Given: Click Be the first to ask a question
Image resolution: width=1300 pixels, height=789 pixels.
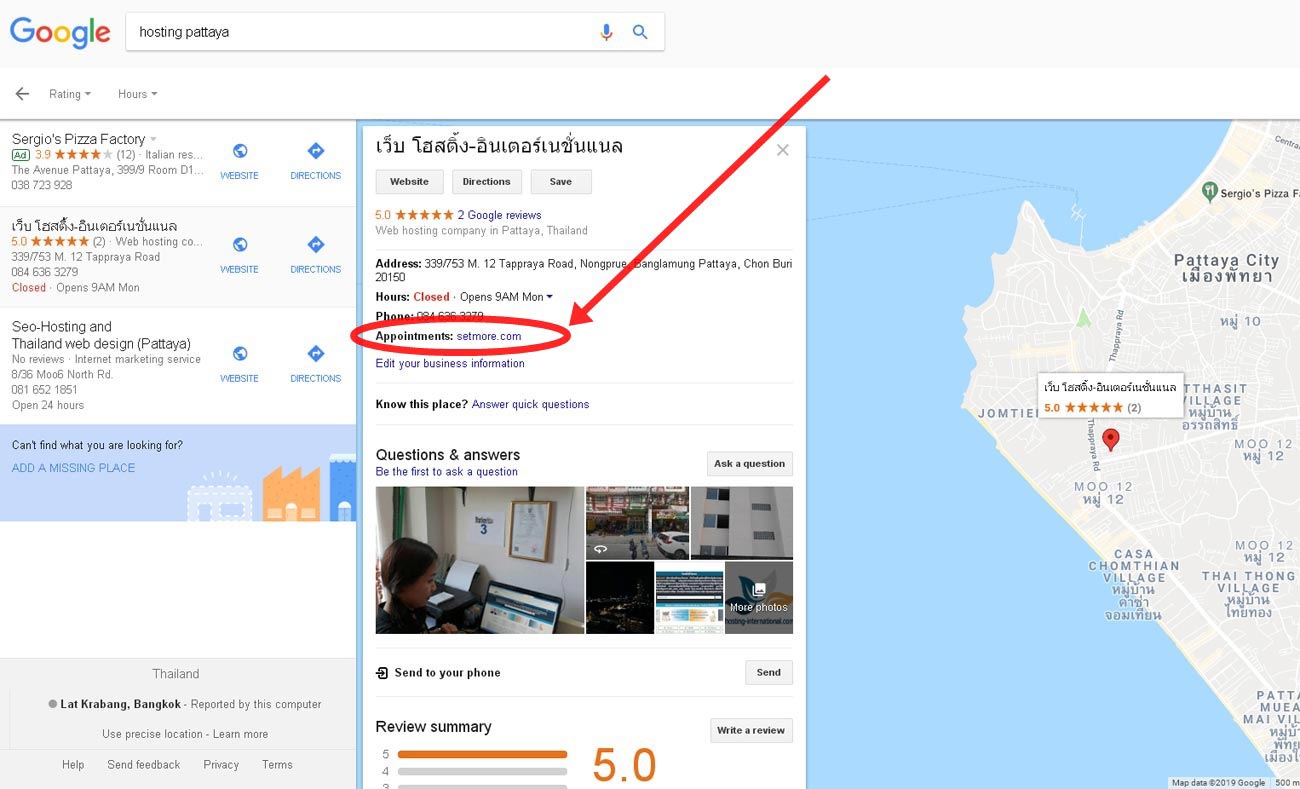Looking at the screenshot, I should tap(447, 472).
